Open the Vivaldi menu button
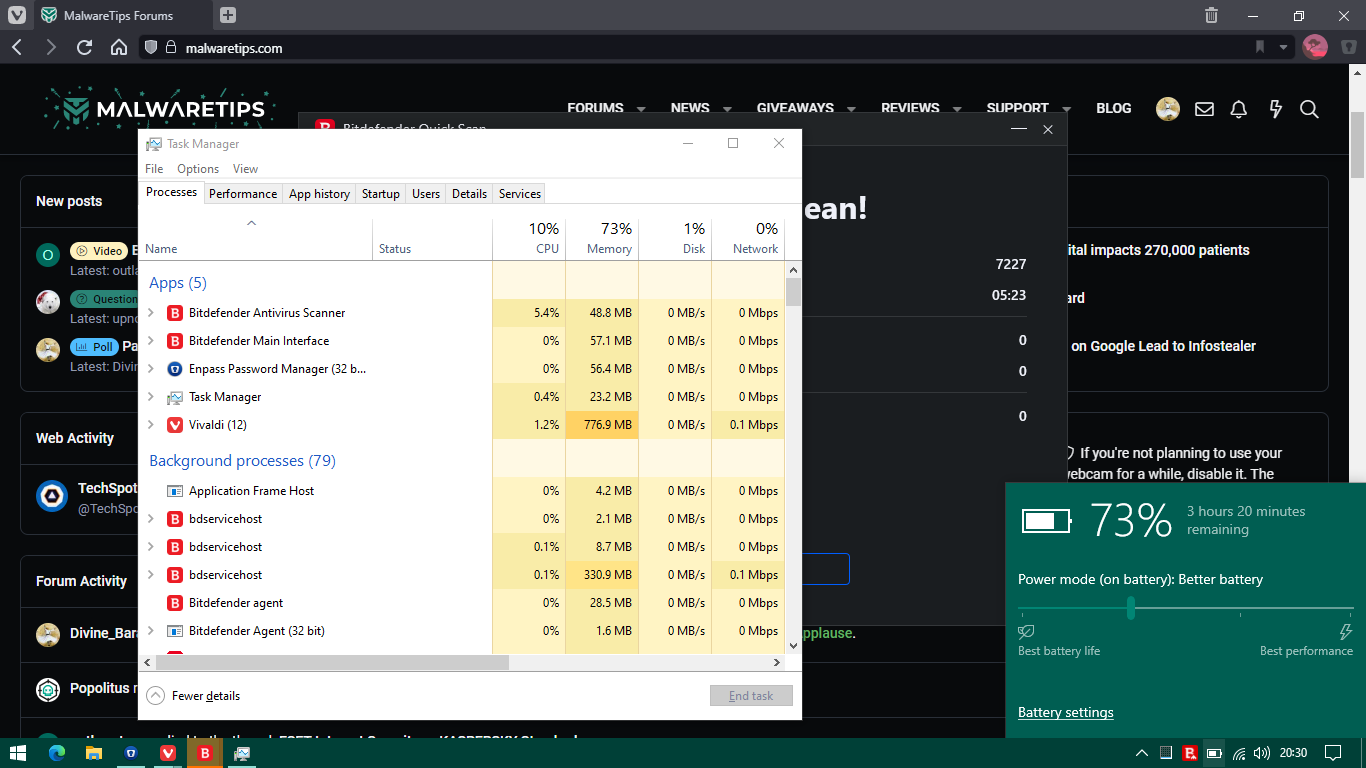 tap(17, 15)
